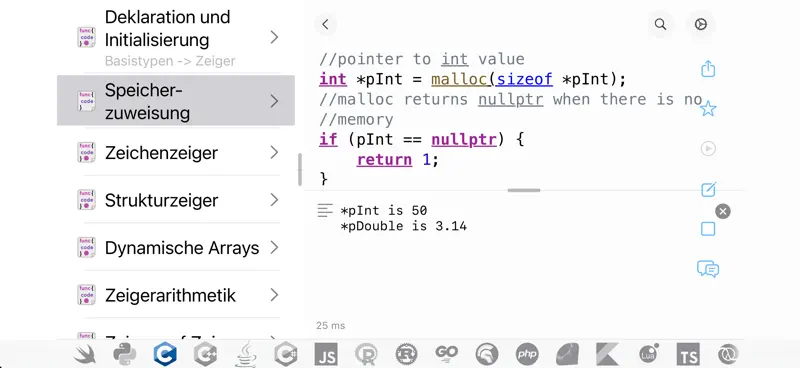Click code icon beside Zeichenzeiger
The height and width of the screenshot is (368, 800).
86,152
